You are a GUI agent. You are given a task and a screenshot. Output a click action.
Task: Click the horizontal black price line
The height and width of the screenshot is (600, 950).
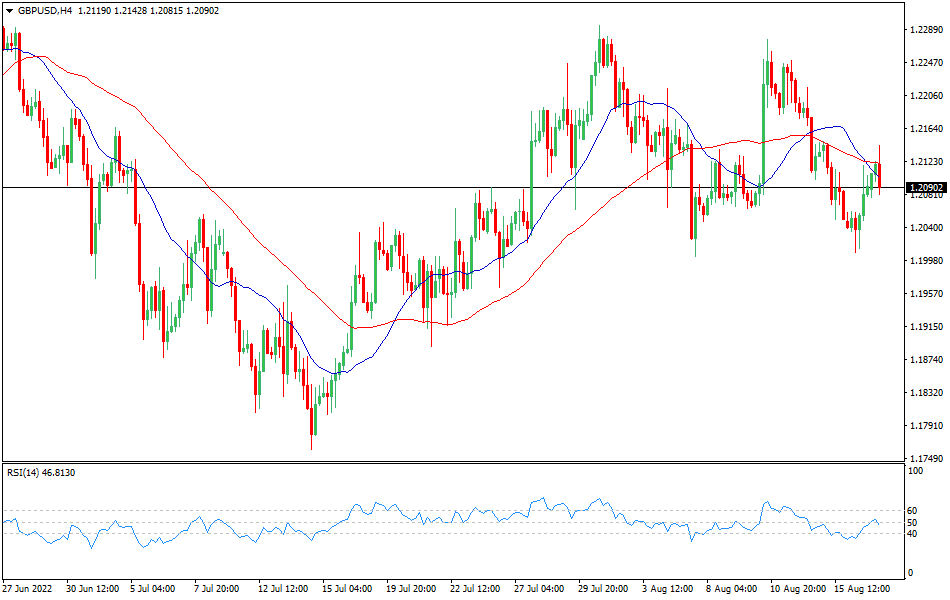coord(400,186)
